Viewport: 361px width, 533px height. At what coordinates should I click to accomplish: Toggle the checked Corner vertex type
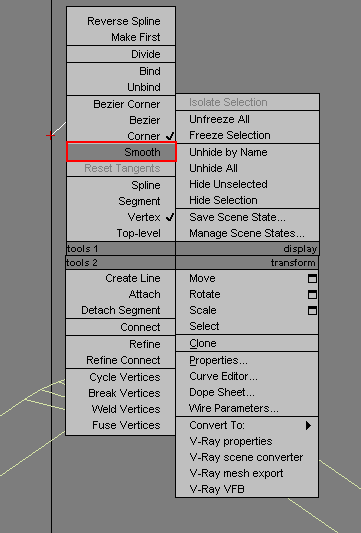[x=121, y=136]
